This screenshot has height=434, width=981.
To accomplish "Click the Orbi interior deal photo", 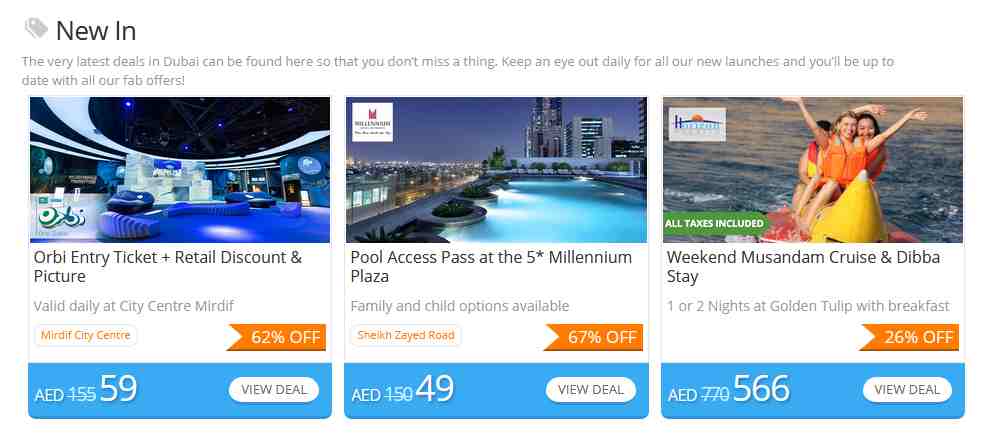I will tap(180, 169).
